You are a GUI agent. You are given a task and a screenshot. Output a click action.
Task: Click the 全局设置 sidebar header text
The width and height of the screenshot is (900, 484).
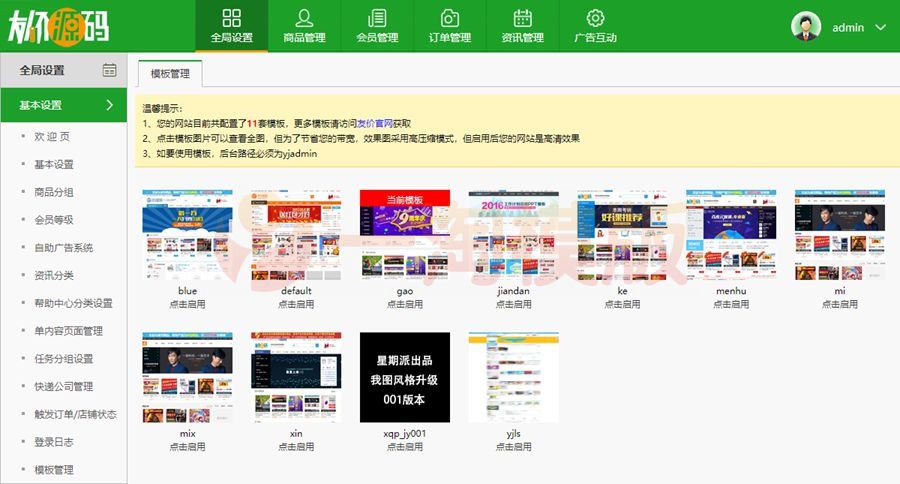pos(42,70)
